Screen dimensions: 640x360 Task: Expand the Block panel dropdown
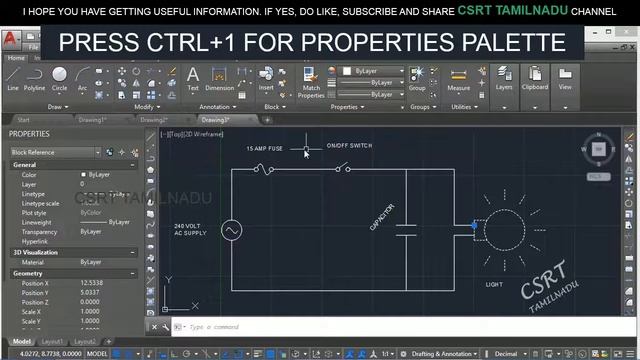[275, 107]
